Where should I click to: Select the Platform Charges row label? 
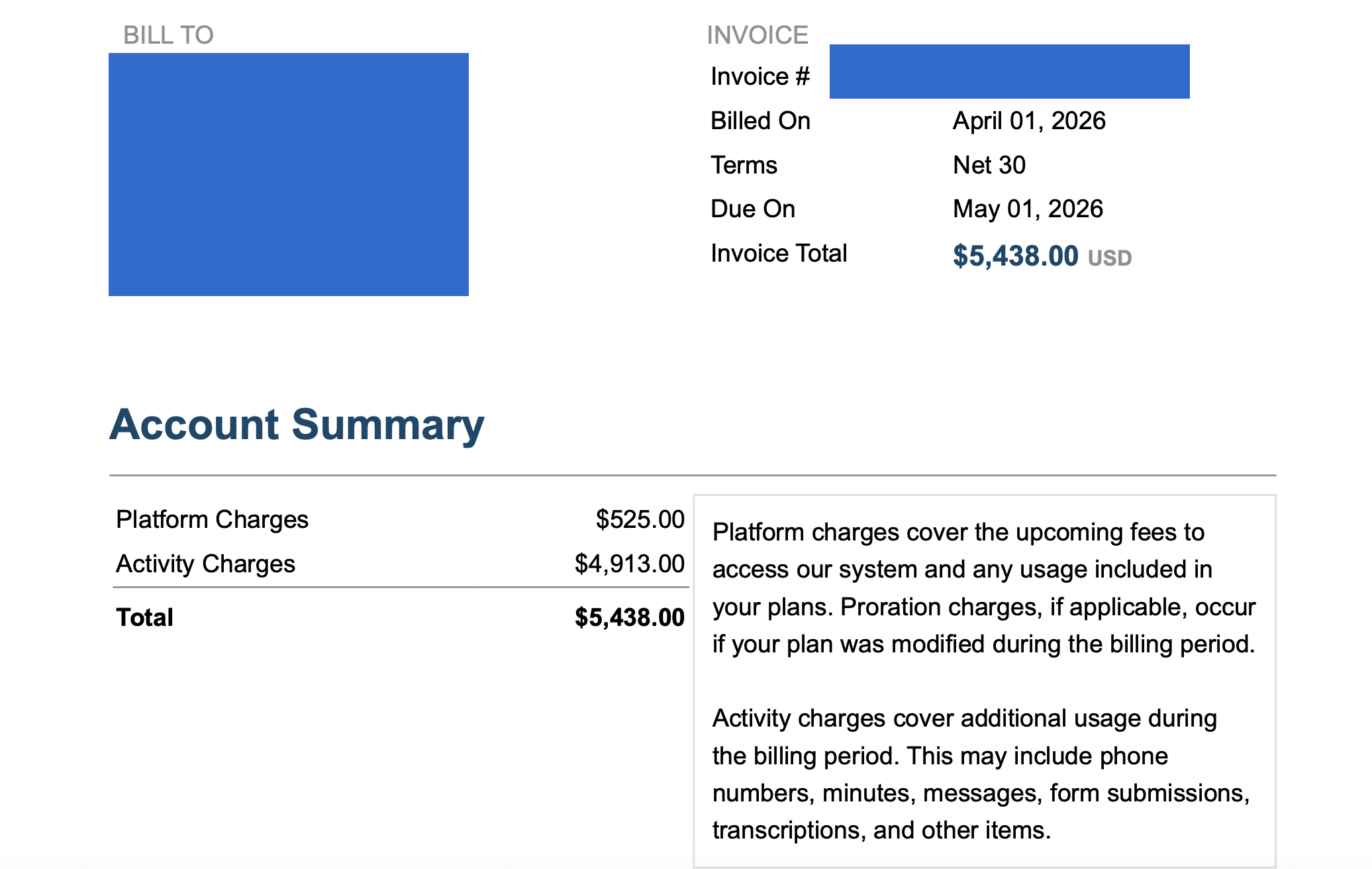click(212, 520)
